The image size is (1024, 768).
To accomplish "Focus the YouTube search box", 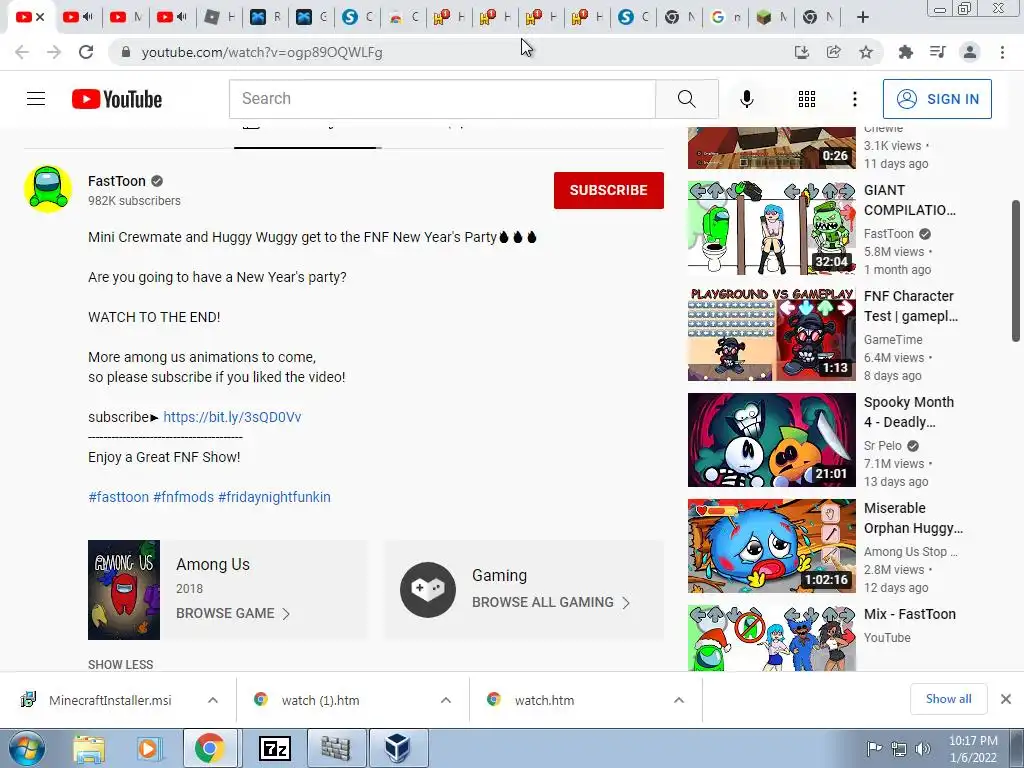I will 442,99.
